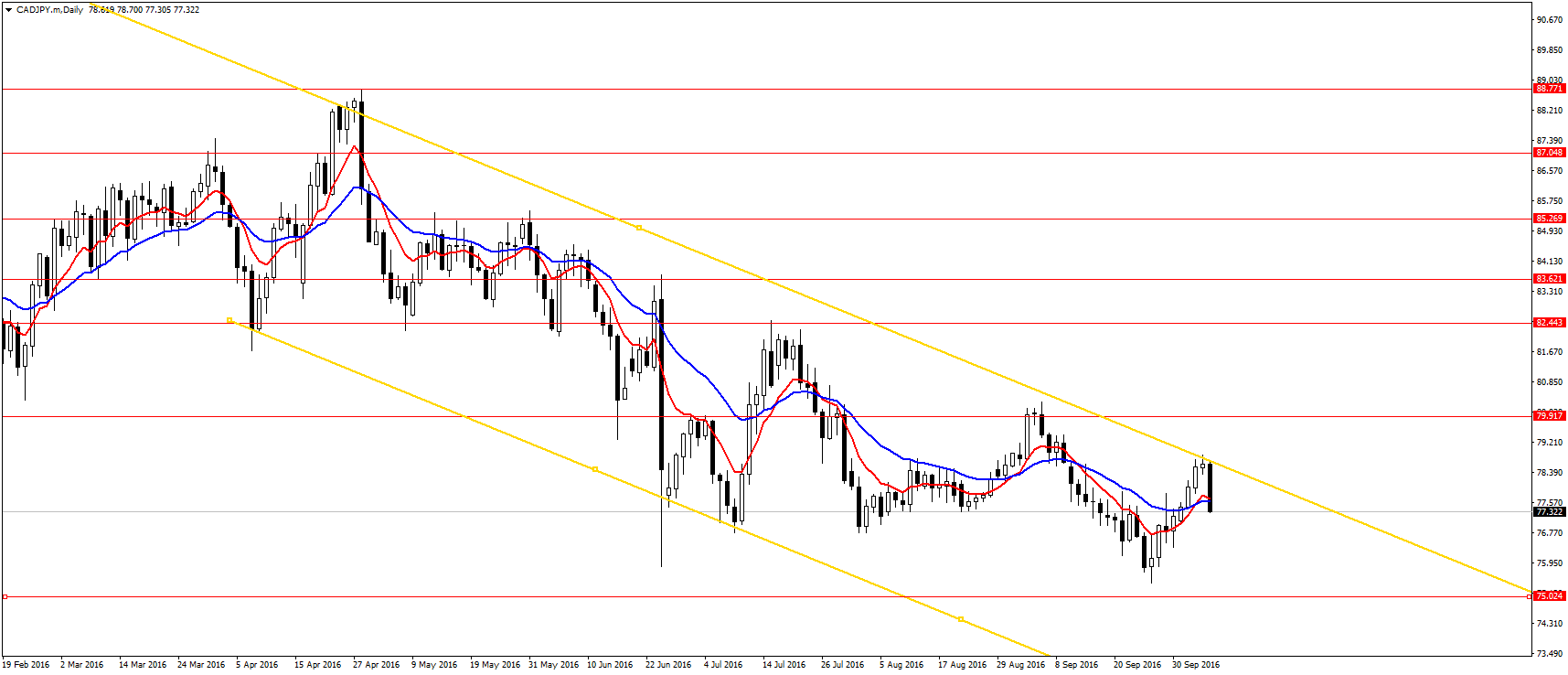Screen dimensions: 1568x675
Task: Click the 4 Jul 2016 date label
Action: (723, 665)
